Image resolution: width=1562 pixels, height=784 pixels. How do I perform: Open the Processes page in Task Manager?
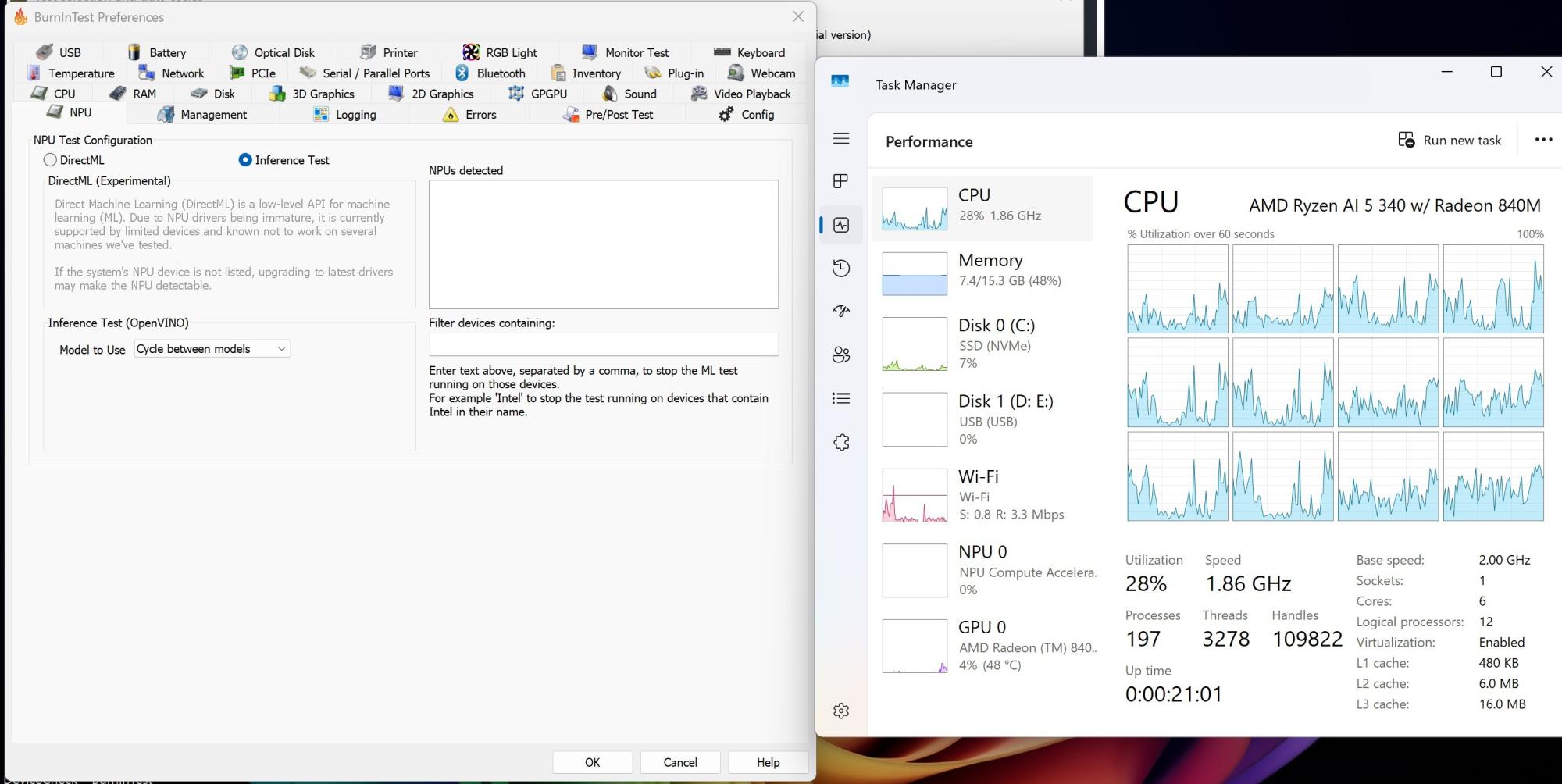click(841, 181)
